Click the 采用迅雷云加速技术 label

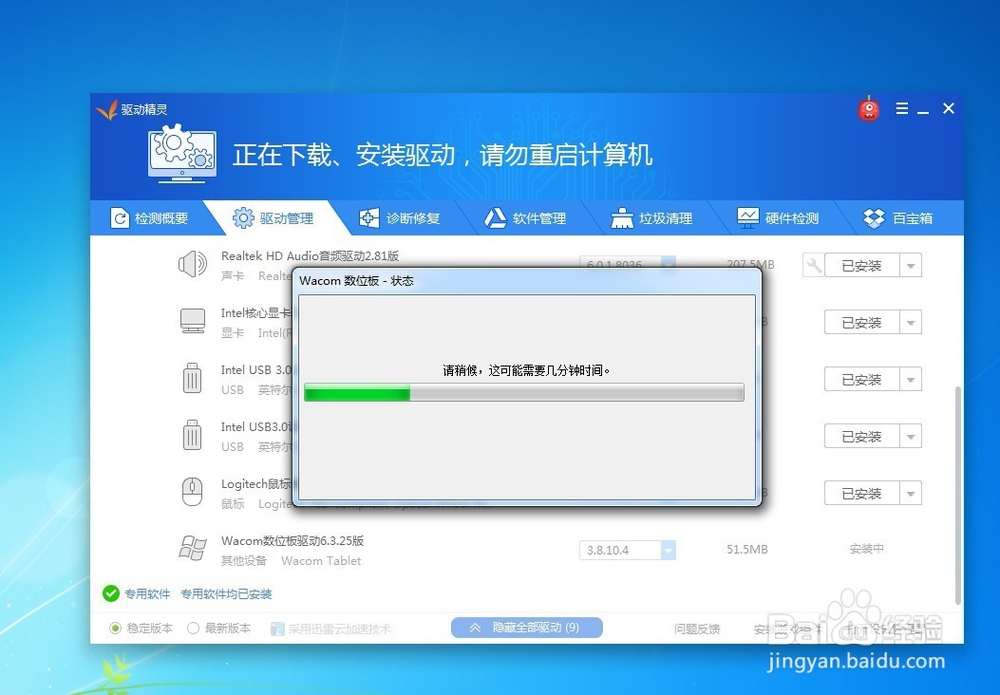340,629
